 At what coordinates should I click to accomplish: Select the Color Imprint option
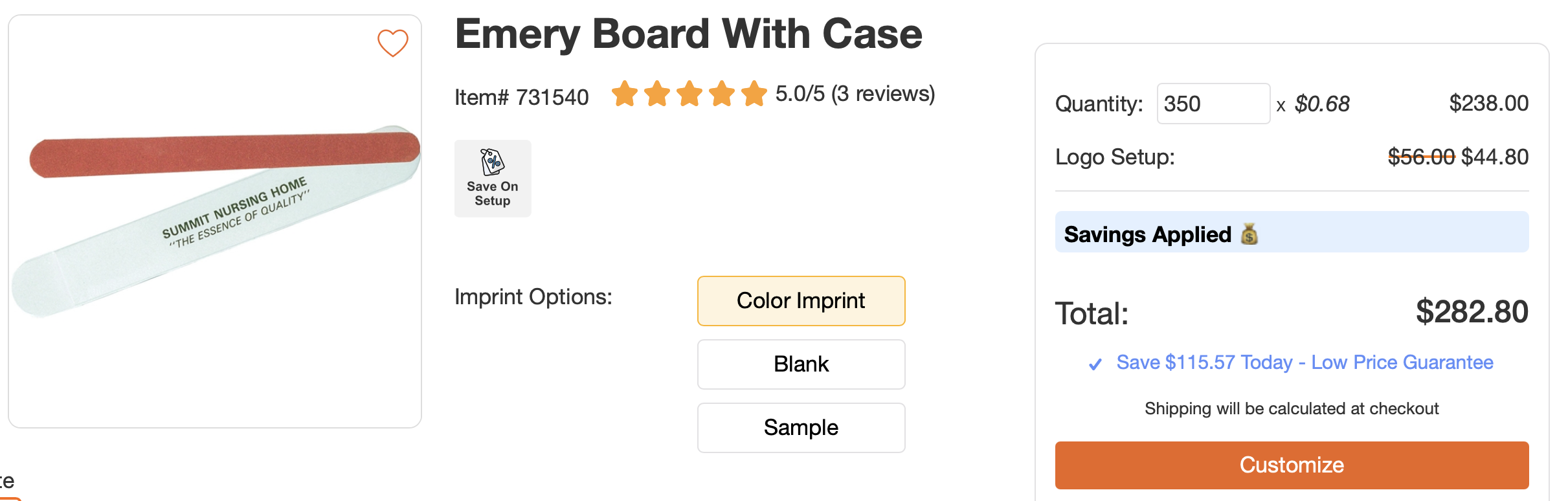pyautogui.click(x=801, y=301)
